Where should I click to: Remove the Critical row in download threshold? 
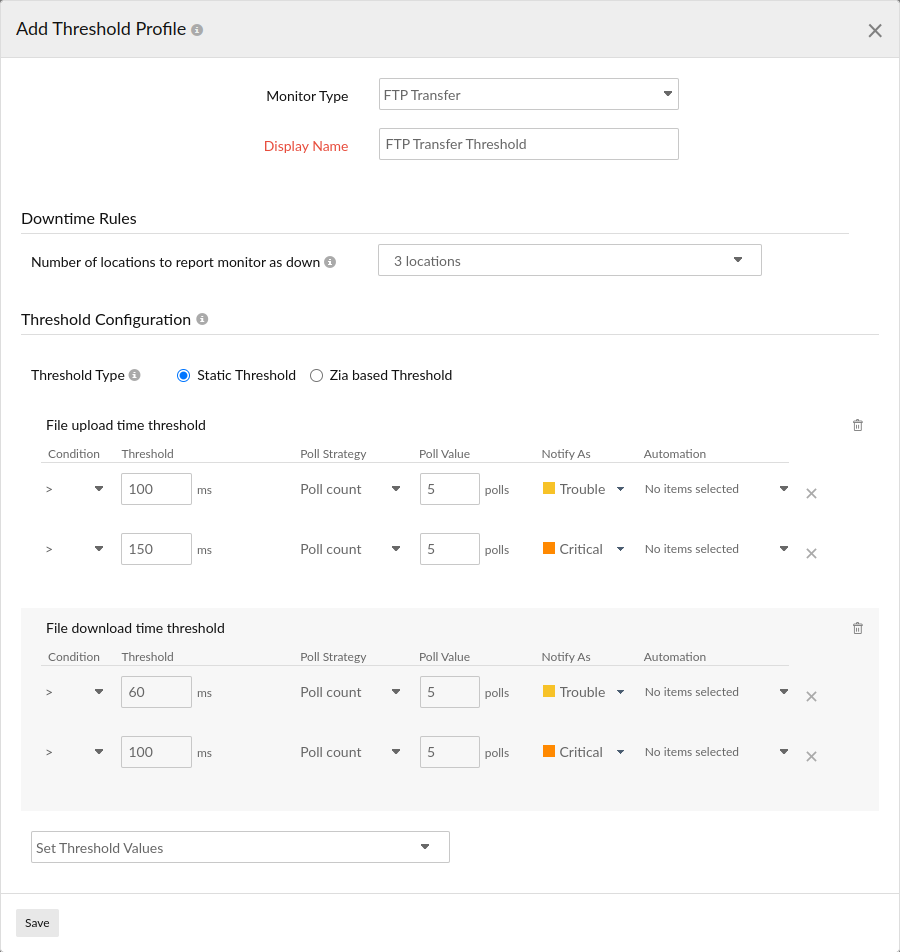coord(811,756)
